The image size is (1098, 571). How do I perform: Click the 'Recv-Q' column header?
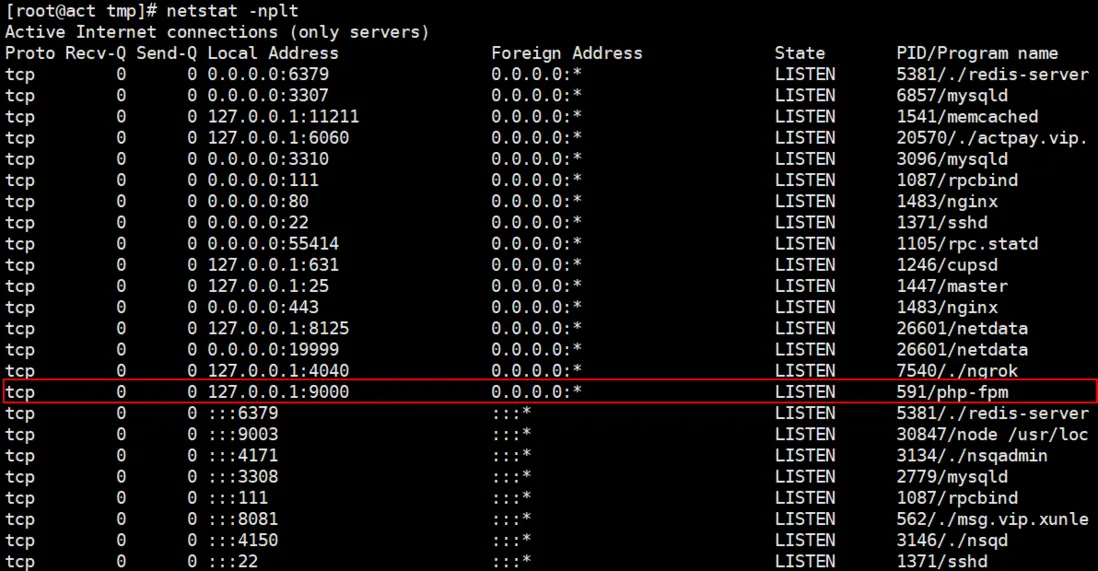coord(96,53)
